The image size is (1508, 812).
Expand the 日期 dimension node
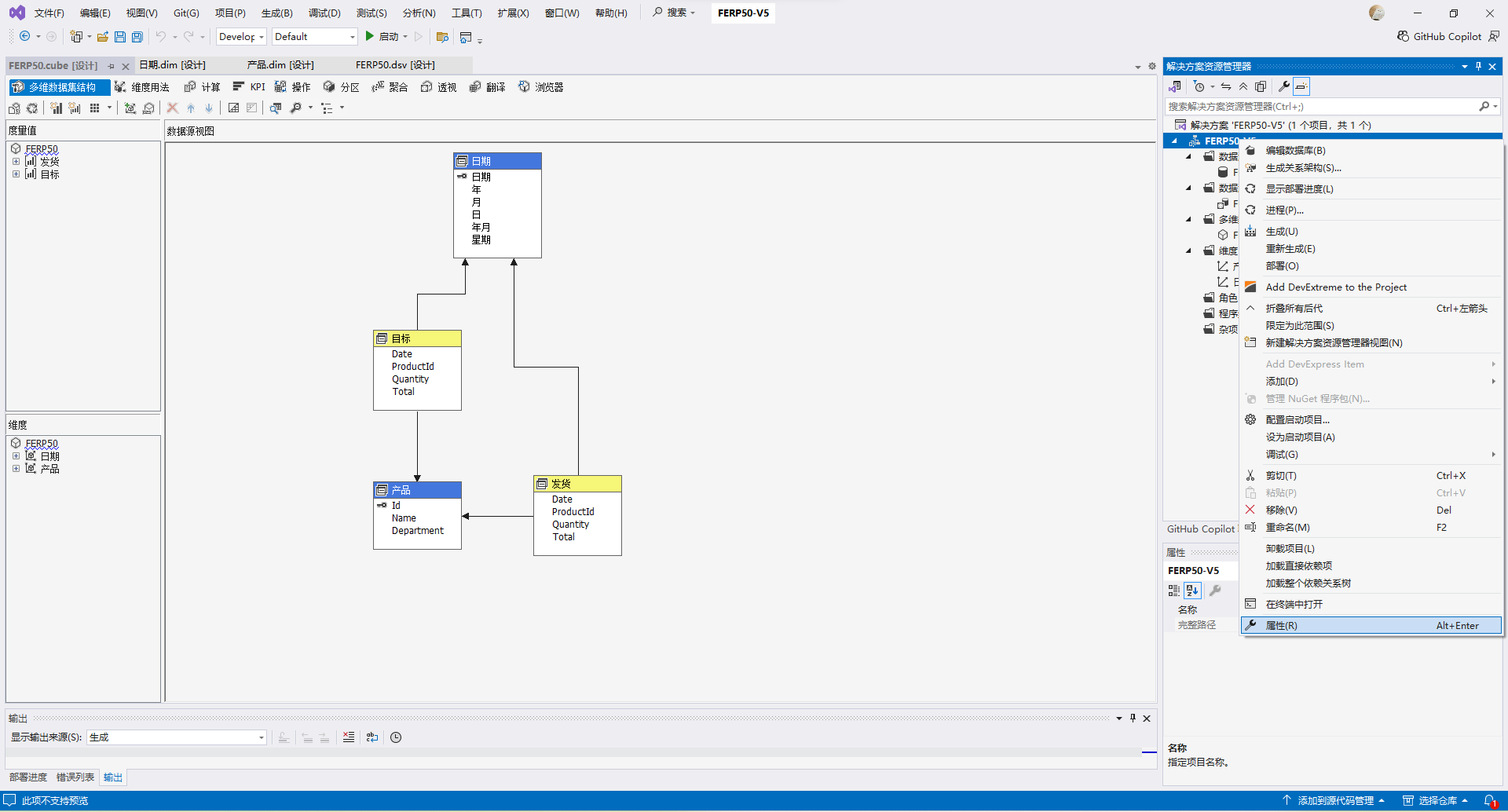click(x=16, y=456)
